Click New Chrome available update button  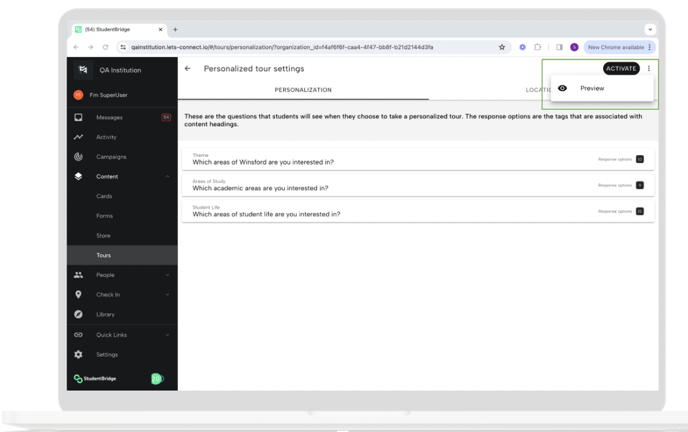(619, 47)
